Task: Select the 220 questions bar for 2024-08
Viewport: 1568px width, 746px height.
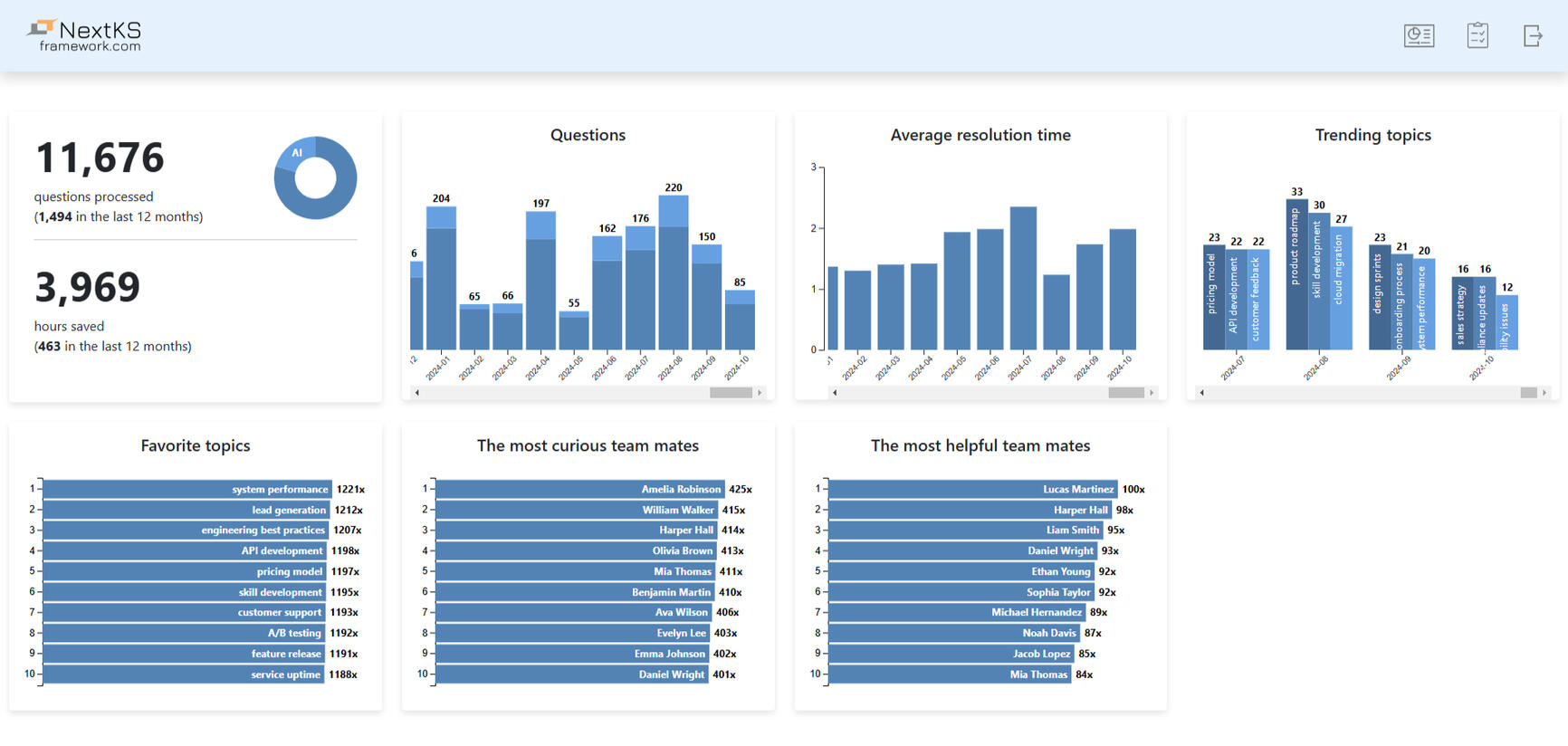Action: point(674,273)
